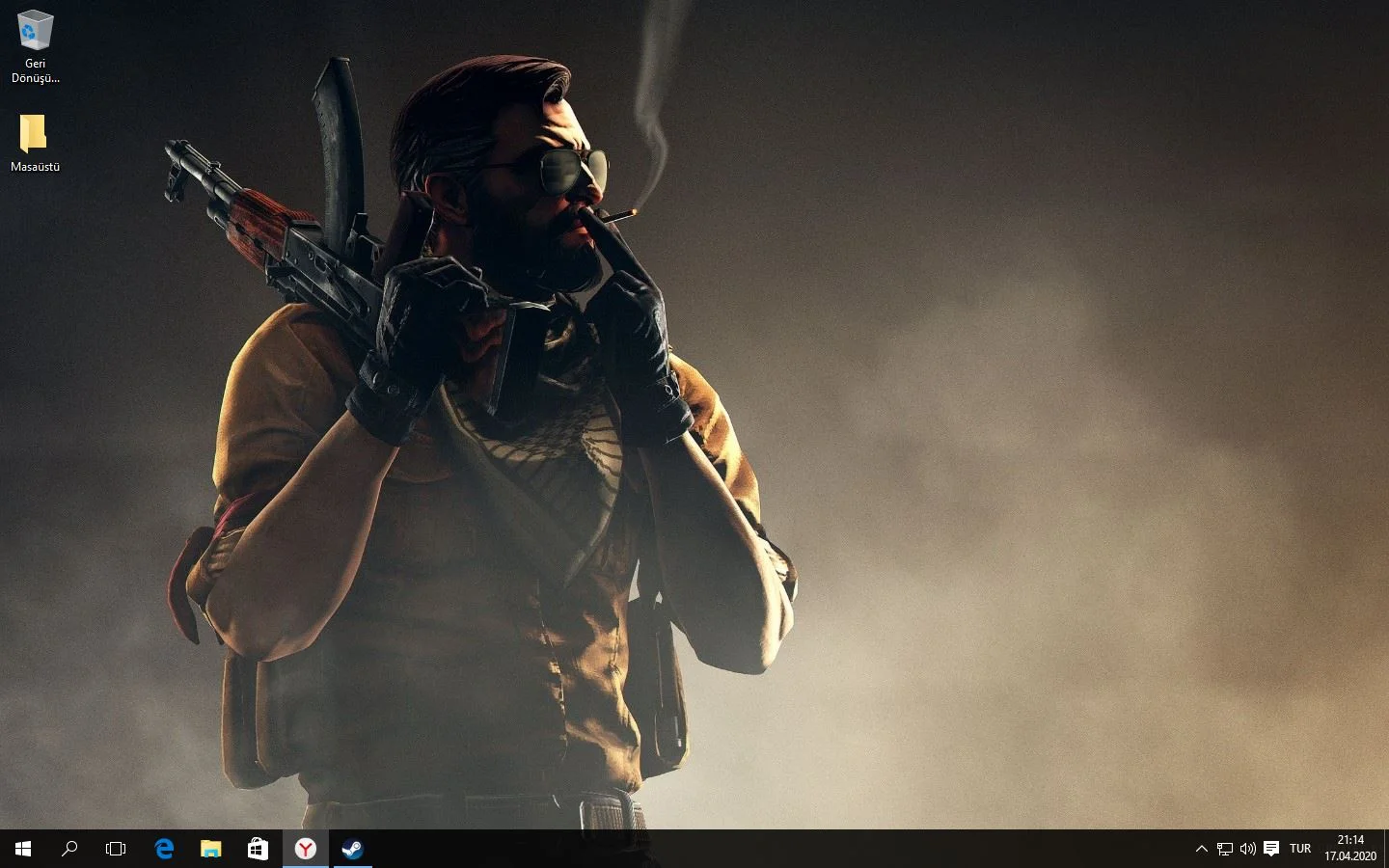Change the TUR input language indicator
The width and height of the screenshot is (1389, 868).
tap(1300, 849)
